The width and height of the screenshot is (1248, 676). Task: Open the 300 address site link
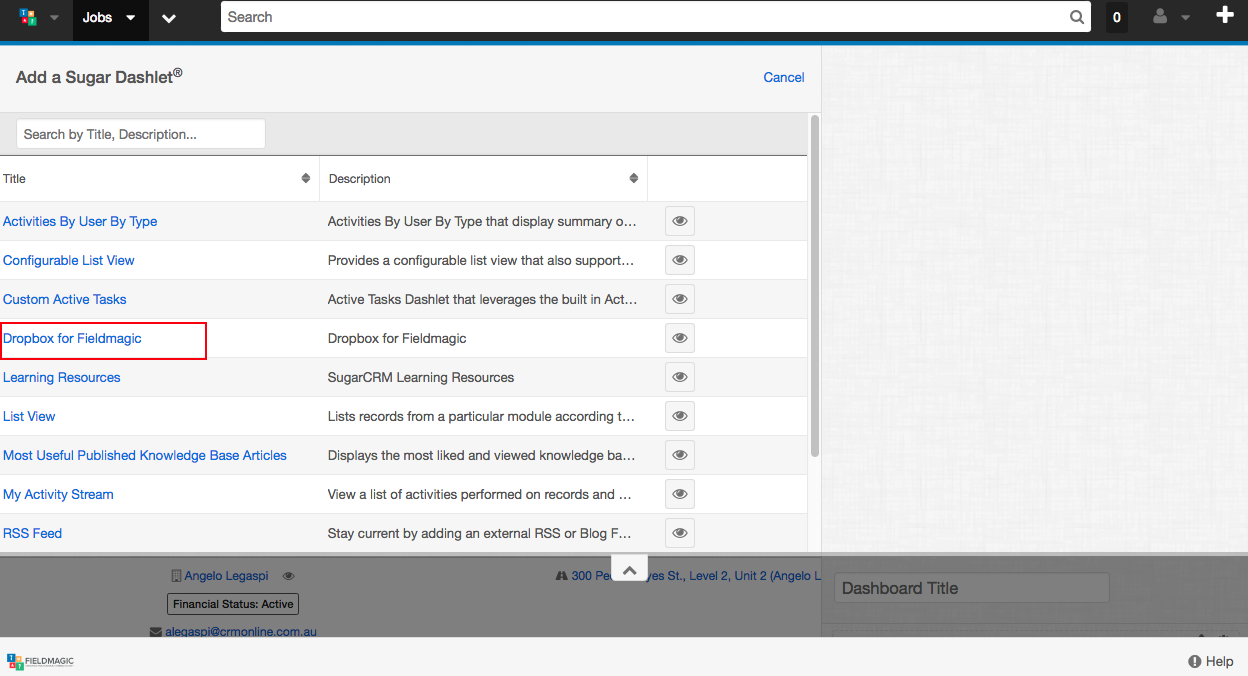pyautogui.click(x=696, y=576)
